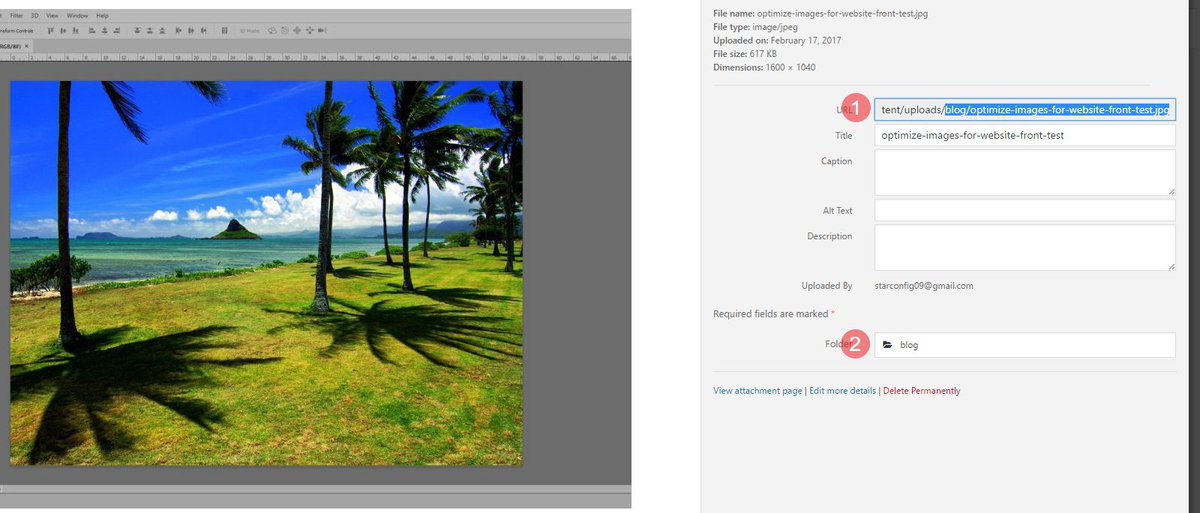Click Distribute top edges icon
The height and width of the screenshot is (513, 1200).
click(x=137, y=31)
